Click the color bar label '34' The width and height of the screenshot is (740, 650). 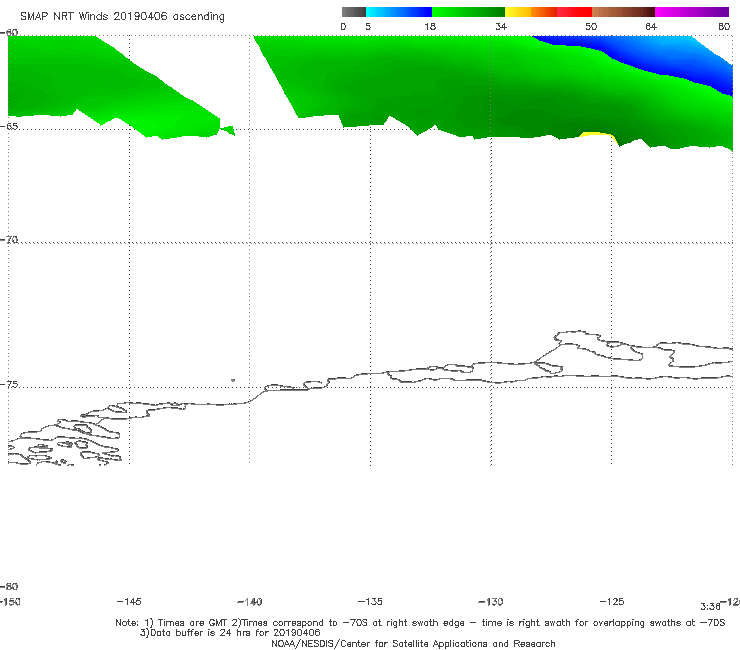tap(501, 26)
